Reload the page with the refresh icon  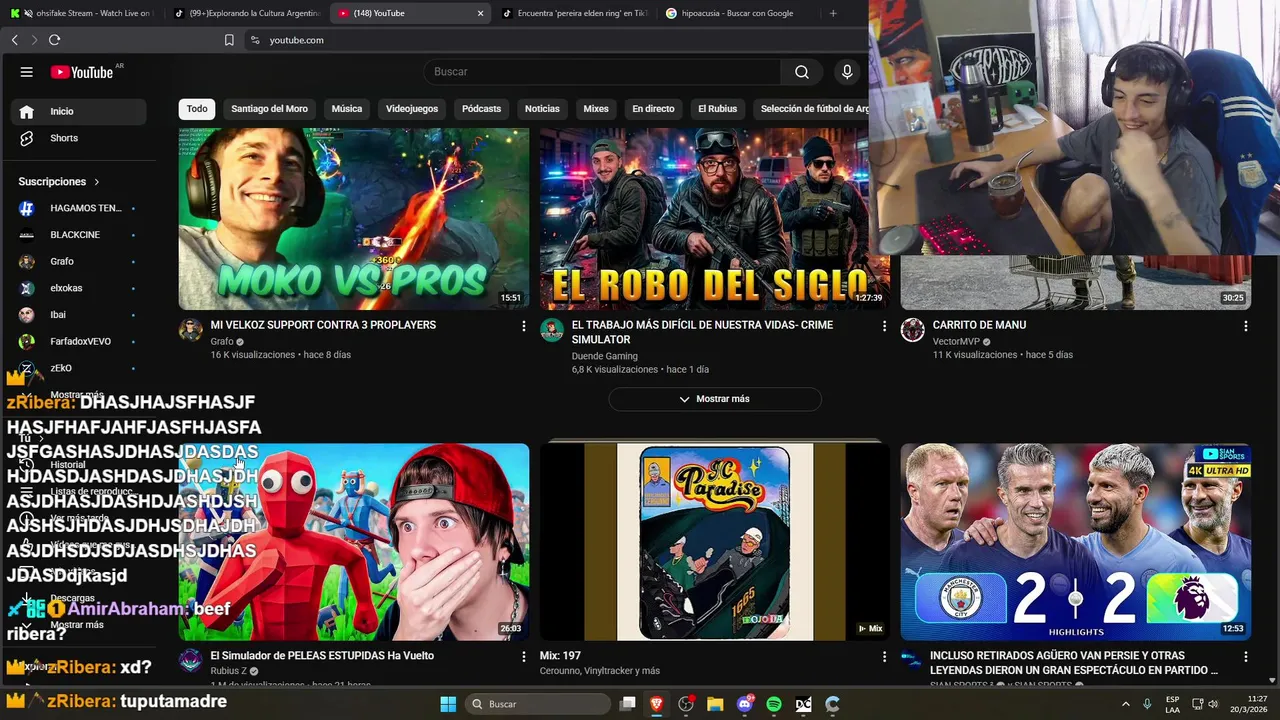tap(54, 40)
